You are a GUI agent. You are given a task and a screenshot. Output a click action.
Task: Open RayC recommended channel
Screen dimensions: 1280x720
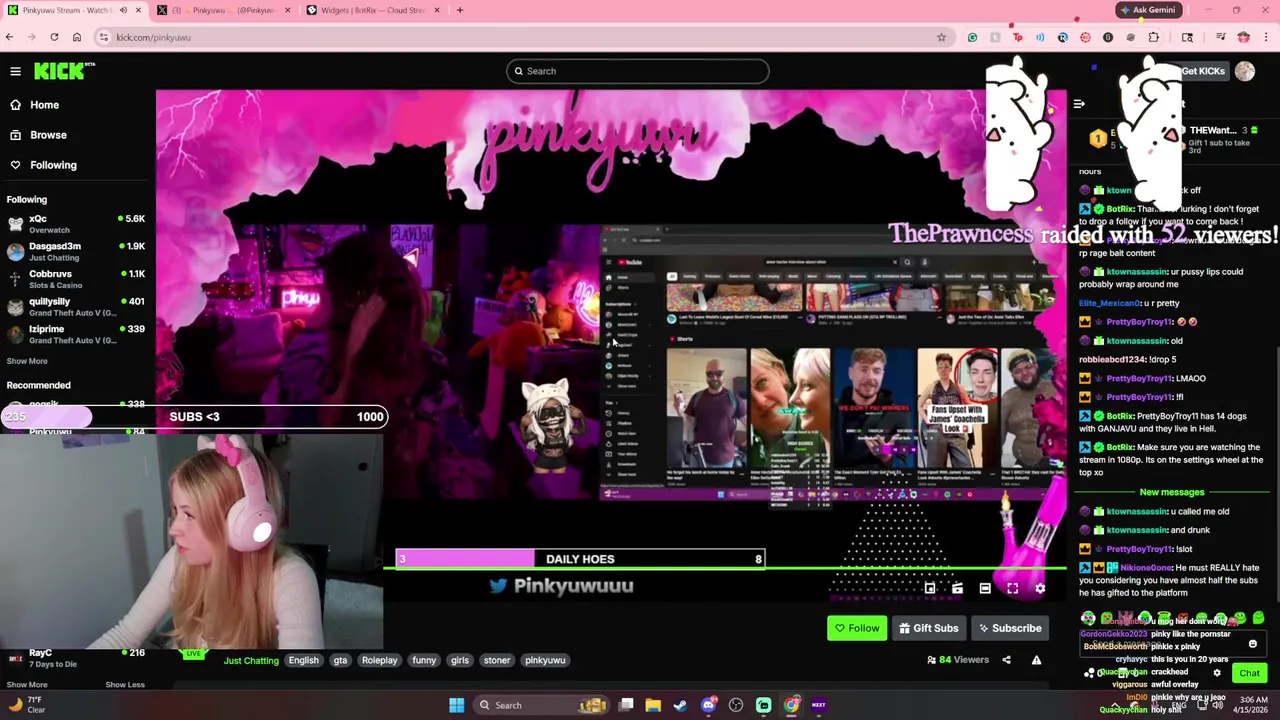click(75, 658)
